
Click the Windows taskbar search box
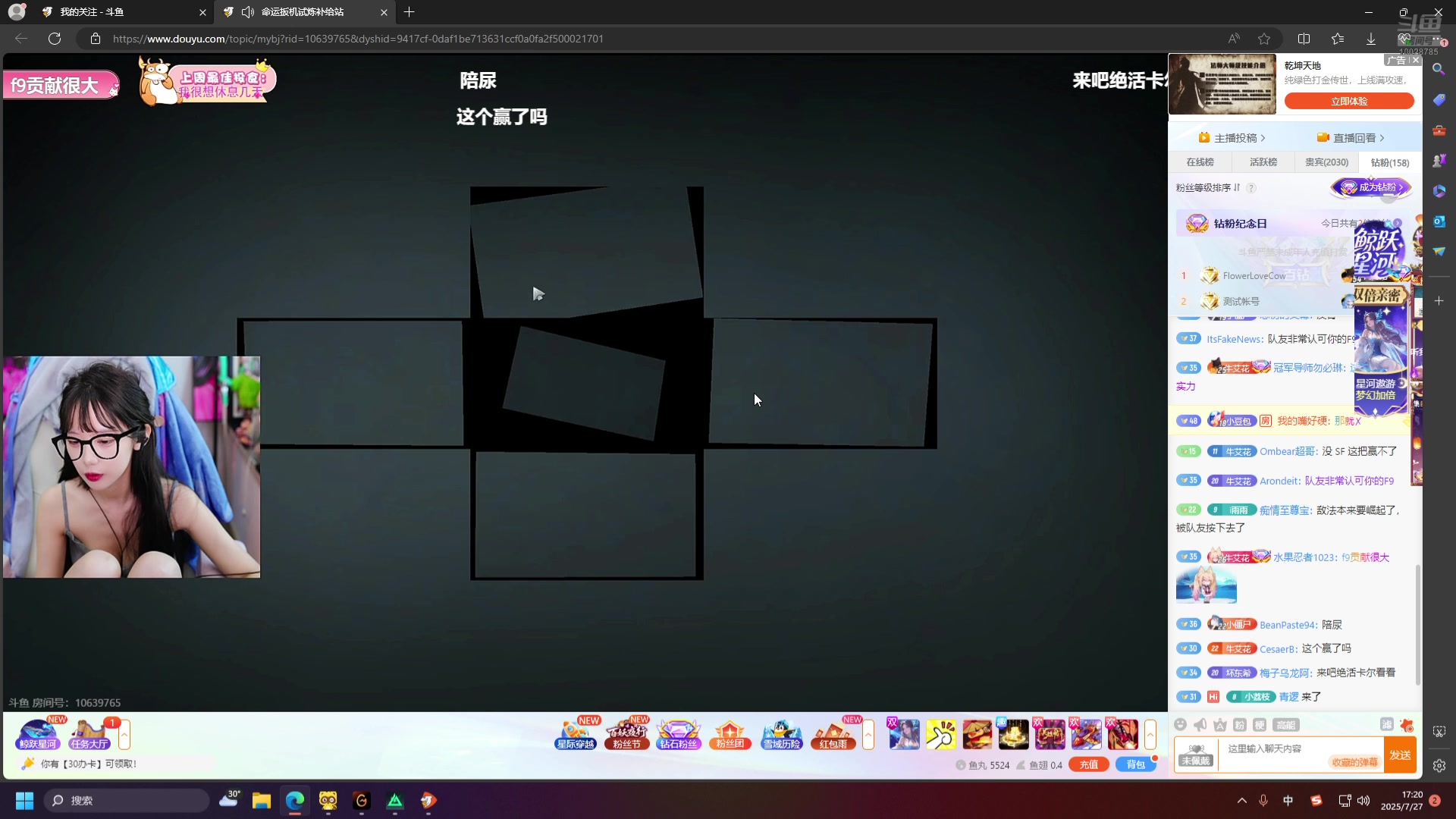(126, 801)
